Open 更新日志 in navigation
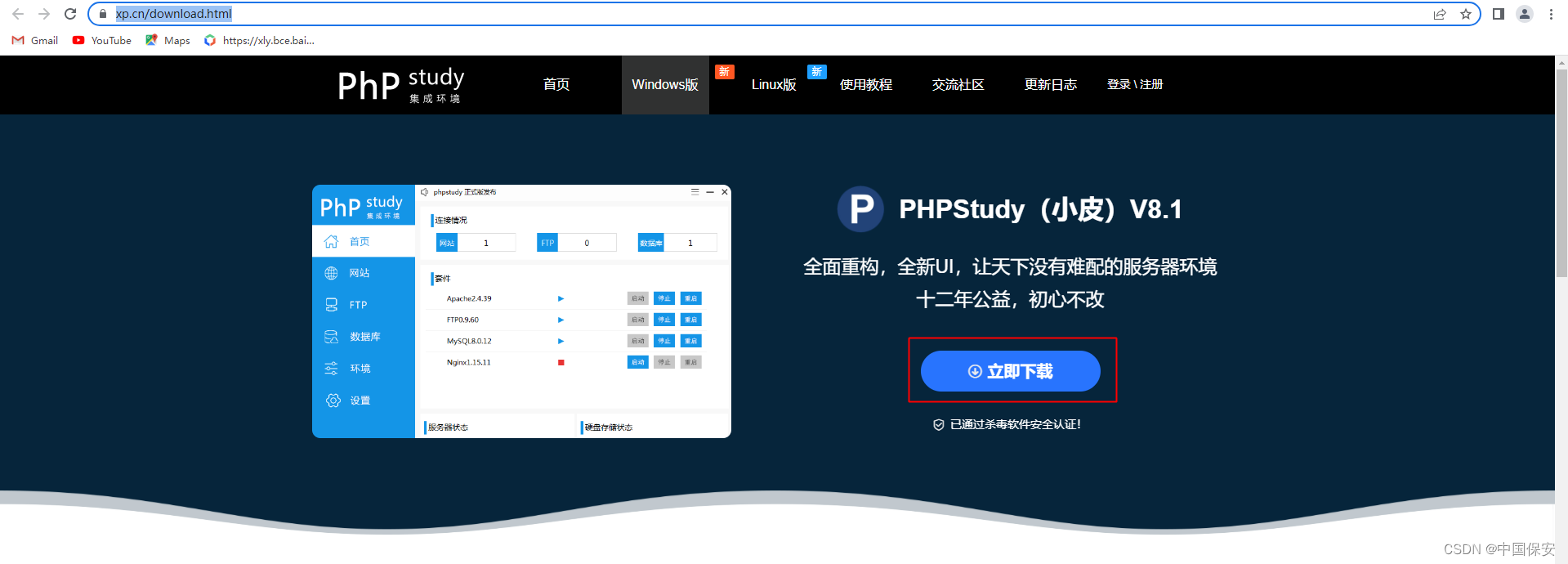The width and height of the screenshot is (1568, 564). 1051,84
